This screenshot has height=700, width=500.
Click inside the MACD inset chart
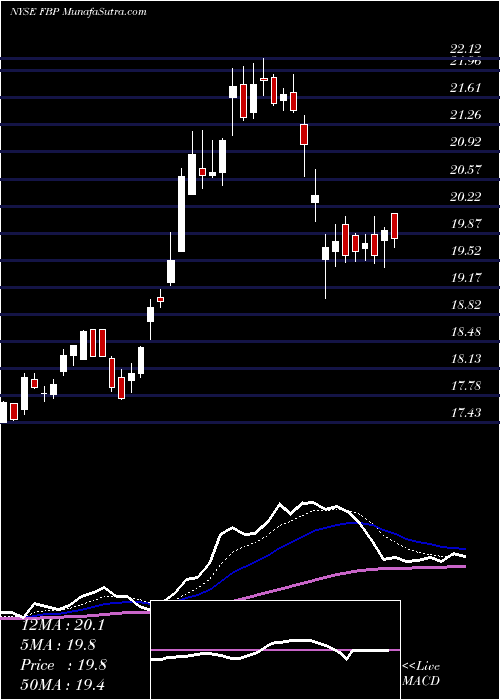(275, 650)
